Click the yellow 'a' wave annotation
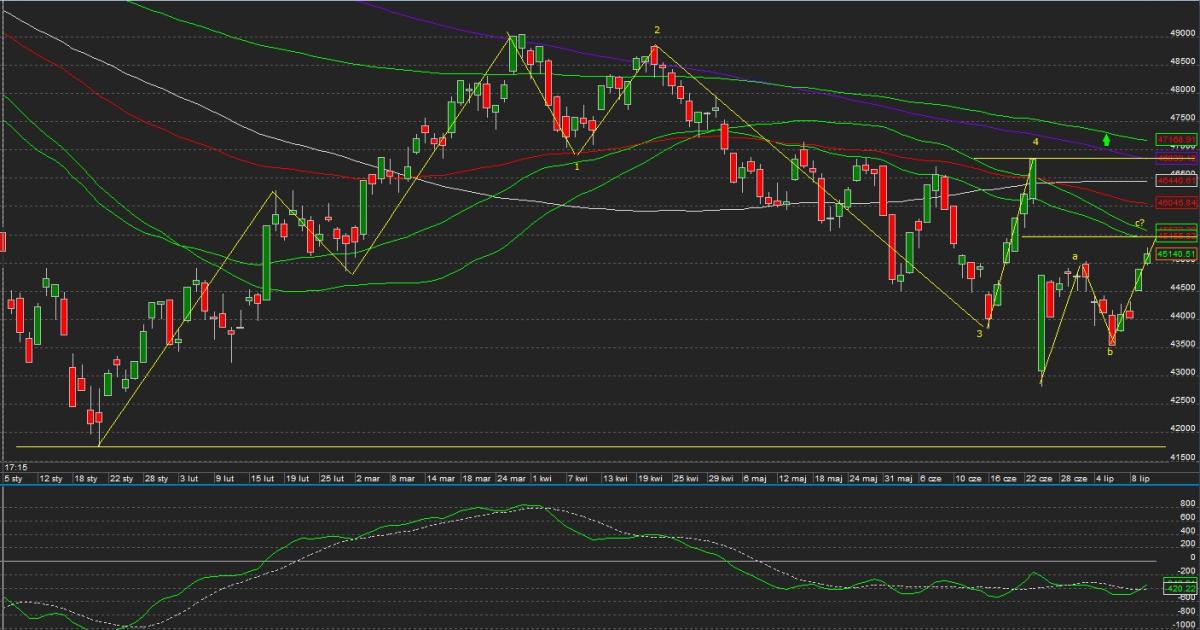The width and height of the screenshot is (1200, 630). 1075,257
